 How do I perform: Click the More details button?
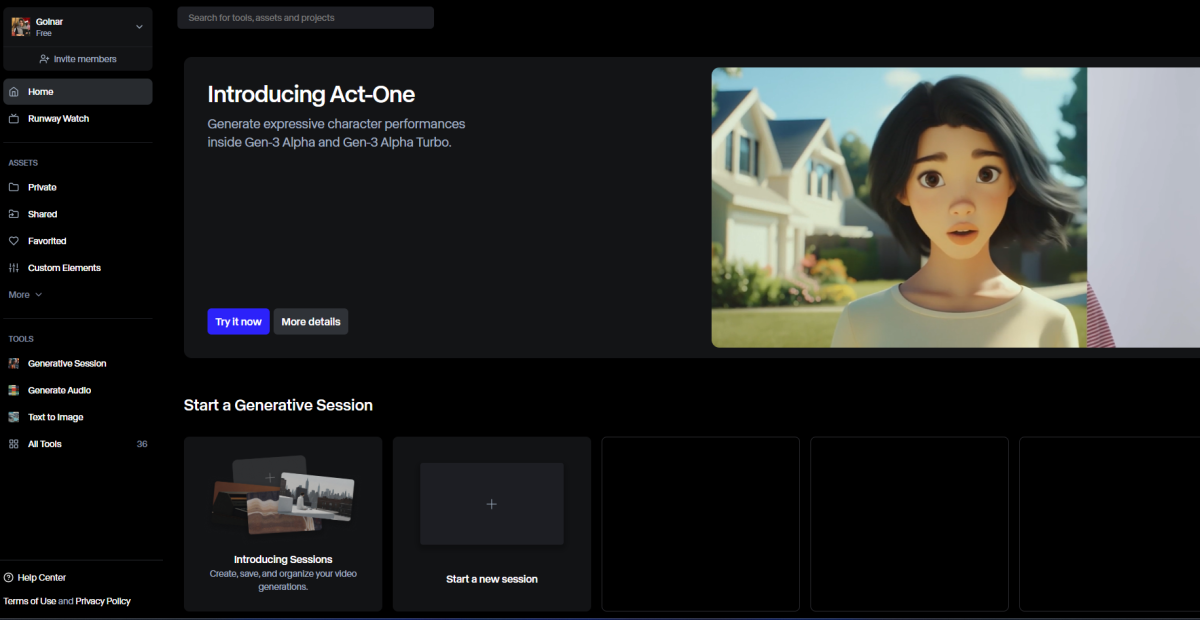311,322
